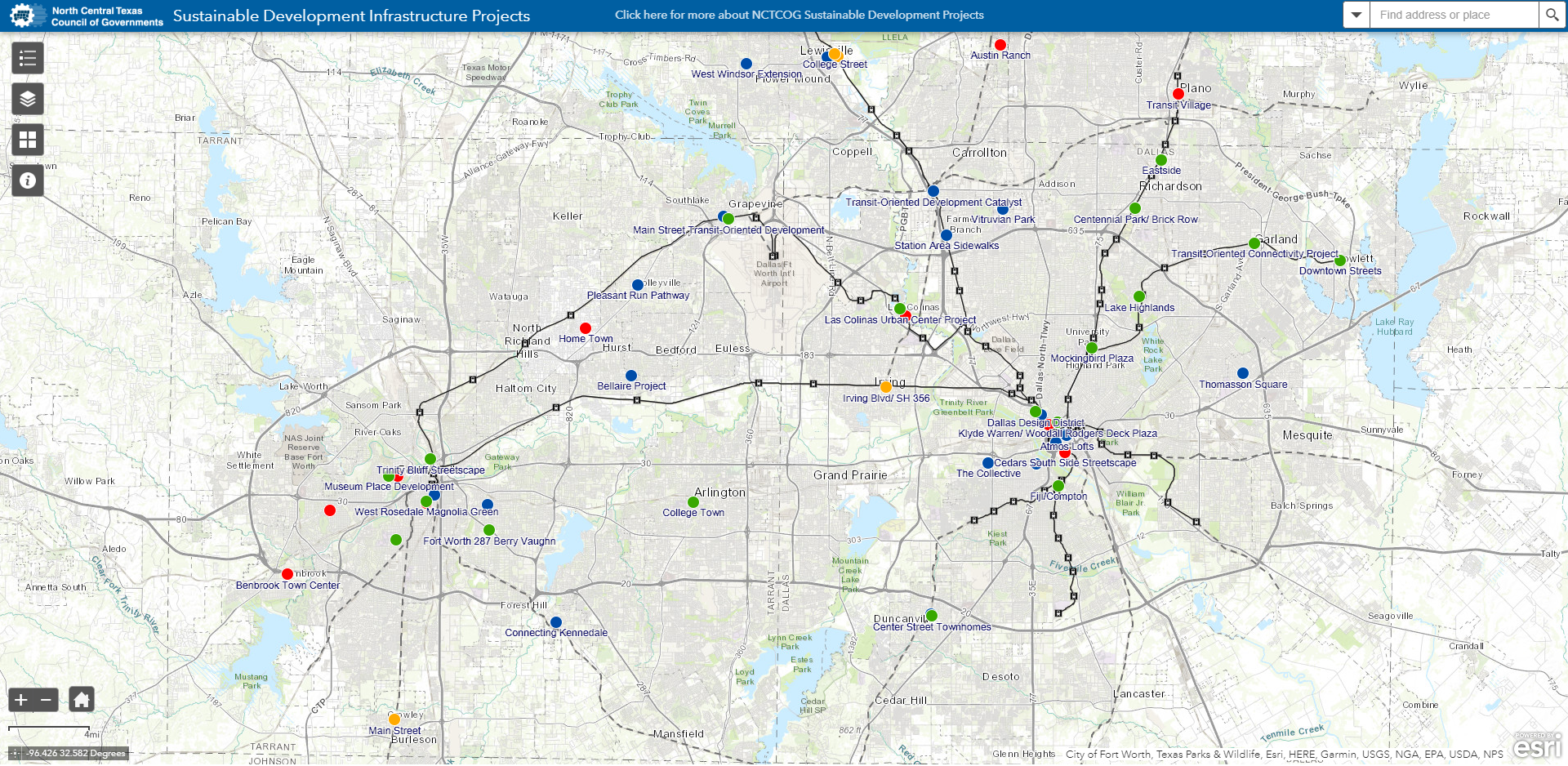Zoom in with the plus button

(19, 699)
